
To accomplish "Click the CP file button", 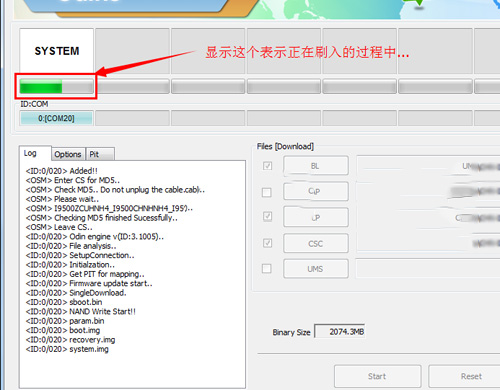I will click(316, 191).
